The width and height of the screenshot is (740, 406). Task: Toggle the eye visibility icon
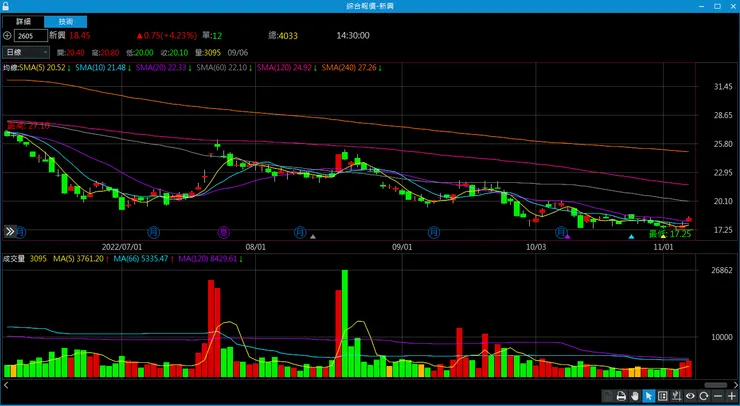coord(690,396)
